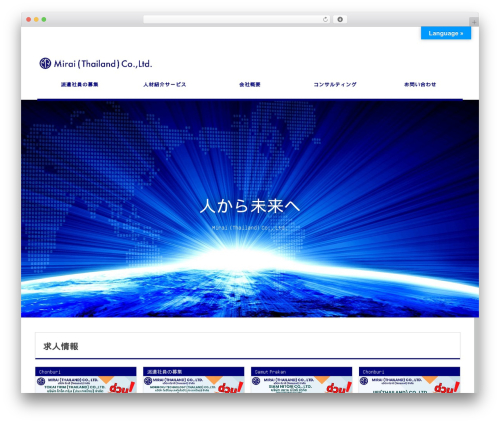Viewport: 500px width, 423px height.
Task: Open the コンサルティング menu item
Action: [x=335, y=84]
